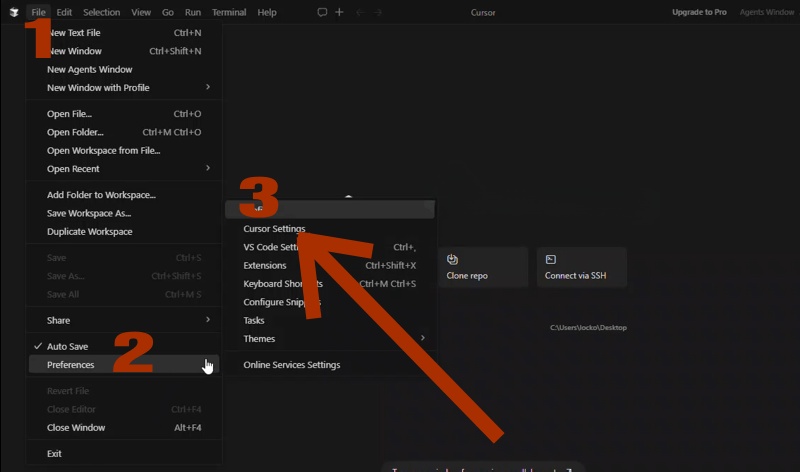This screenshot has height=472, width=800.
Task: Open the Edit menu
Action: [64, 12]
